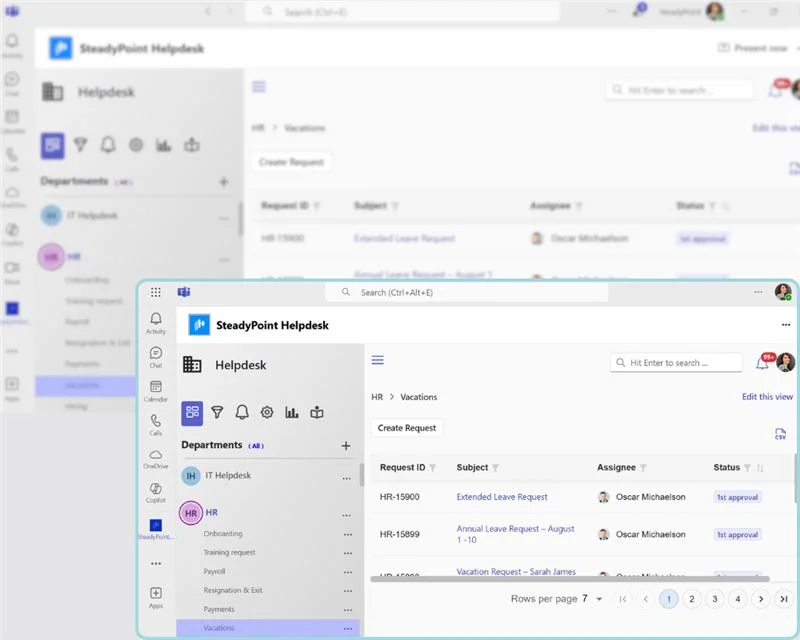Open Payments options ellipsis
Image resolution: width=800 pixels, height=640 pixels.
pyautogui.click(x=348, y=610)
